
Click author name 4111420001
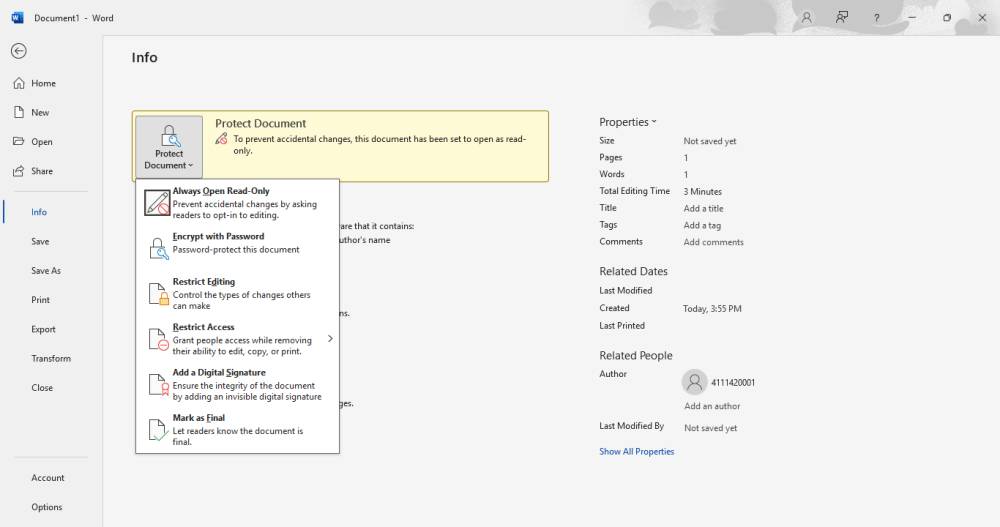[x=733, y=383]
